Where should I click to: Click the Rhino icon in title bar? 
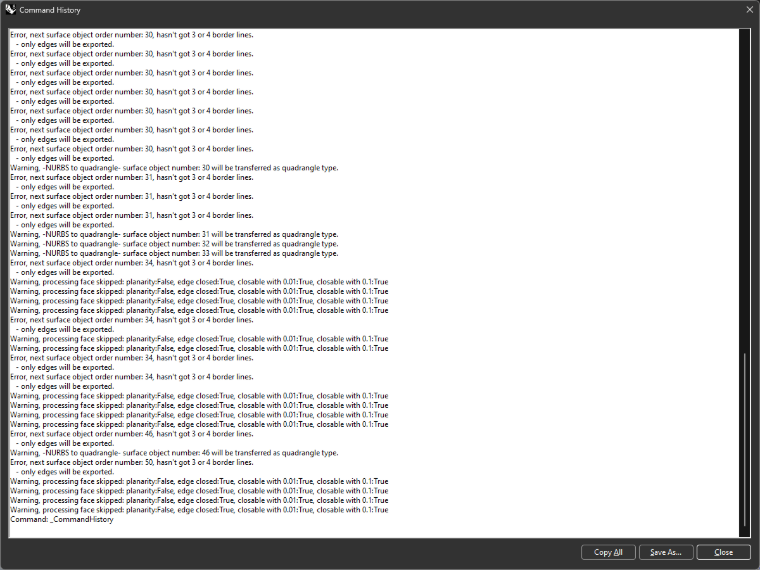(x=10, y=10)
